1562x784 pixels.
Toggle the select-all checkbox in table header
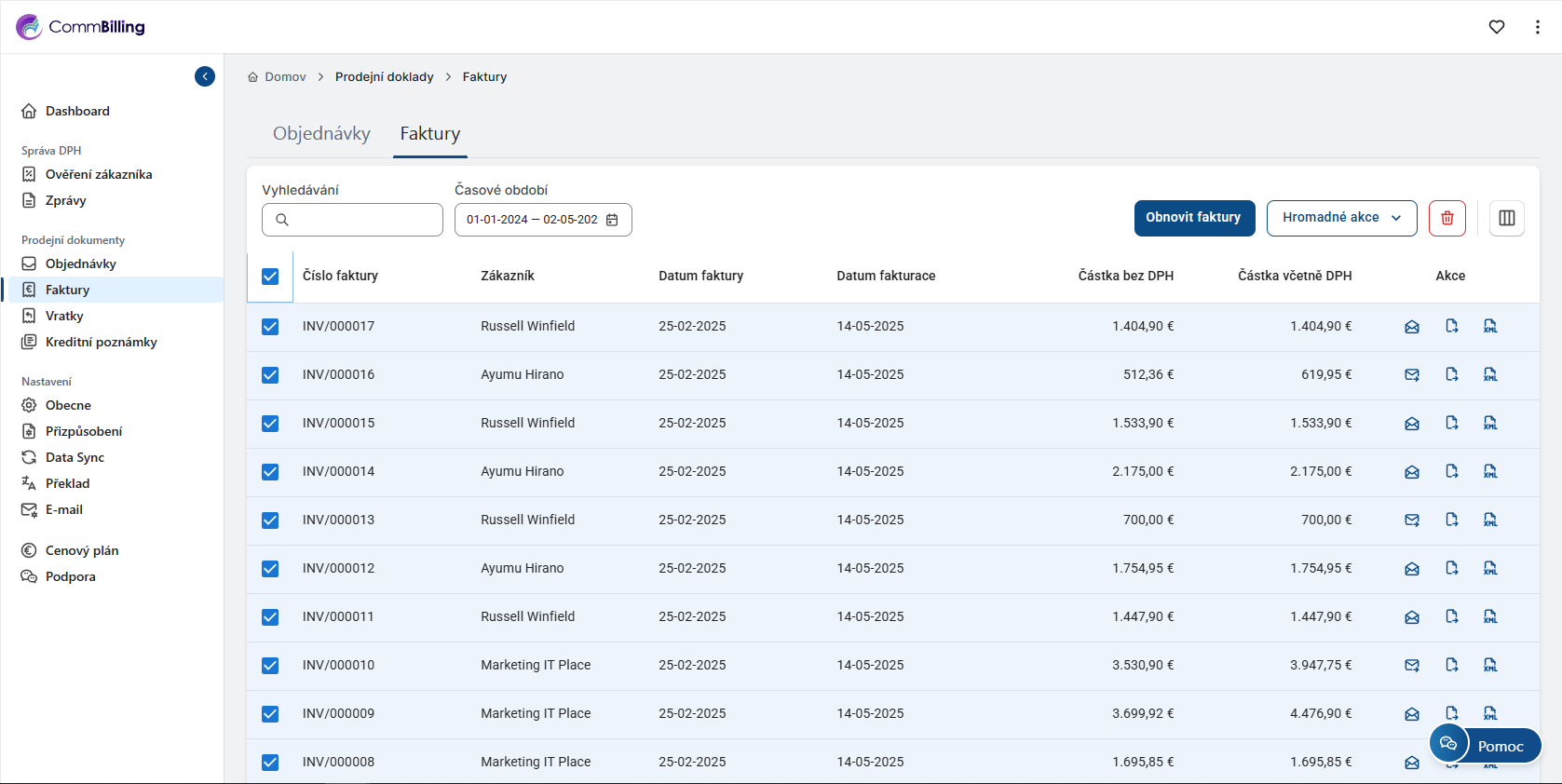click(x=270, y=277)
